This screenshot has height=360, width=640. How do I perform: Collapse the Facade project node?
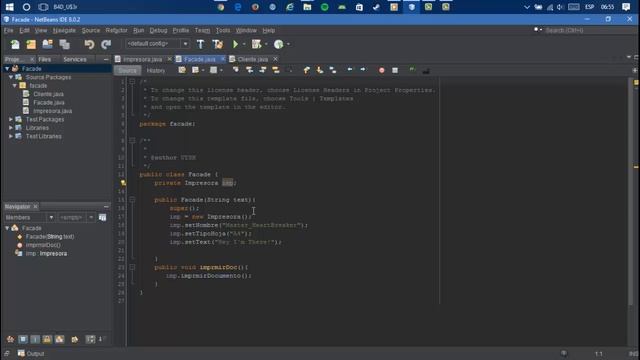[x=7, y=69]
